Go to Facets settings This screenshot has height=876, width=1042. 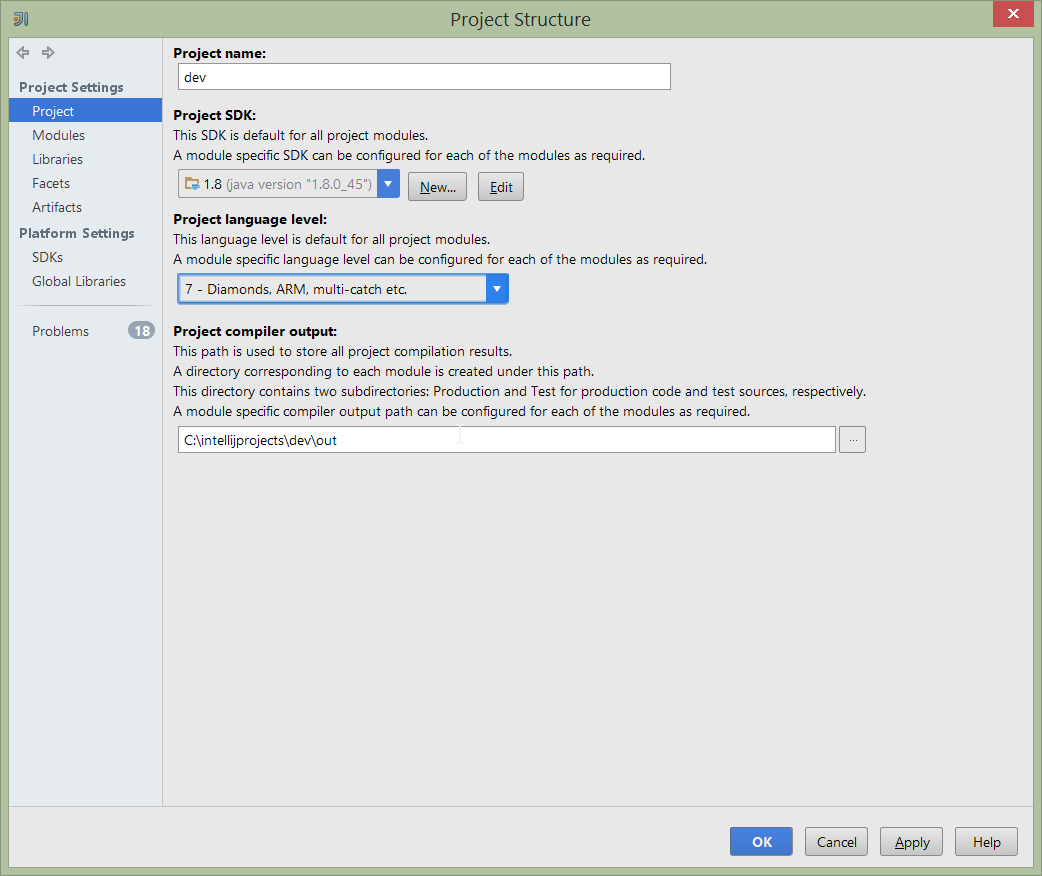(x=51, y=183)
